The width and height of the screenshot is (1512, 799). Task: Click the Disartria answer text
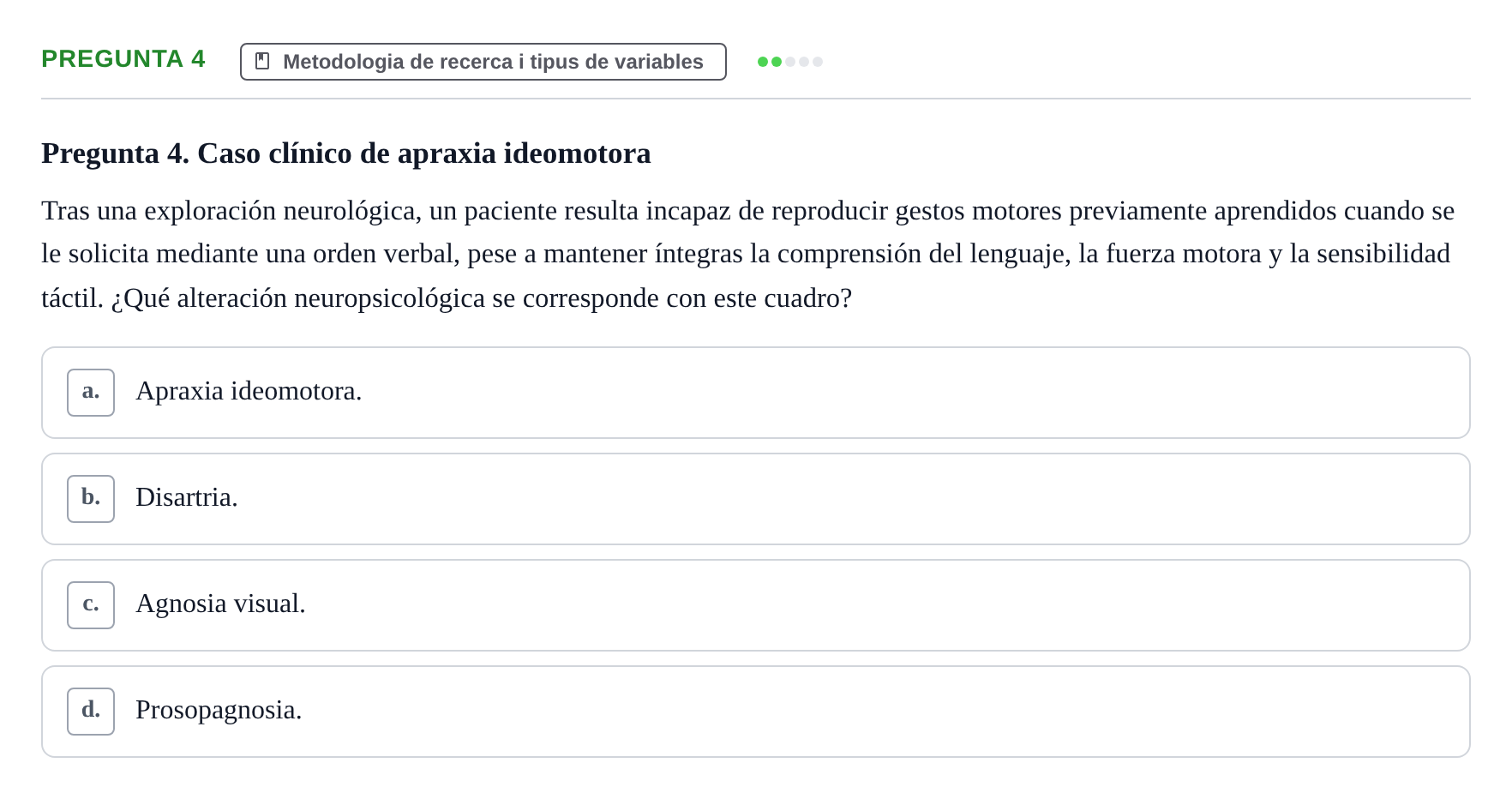point(187,497)
